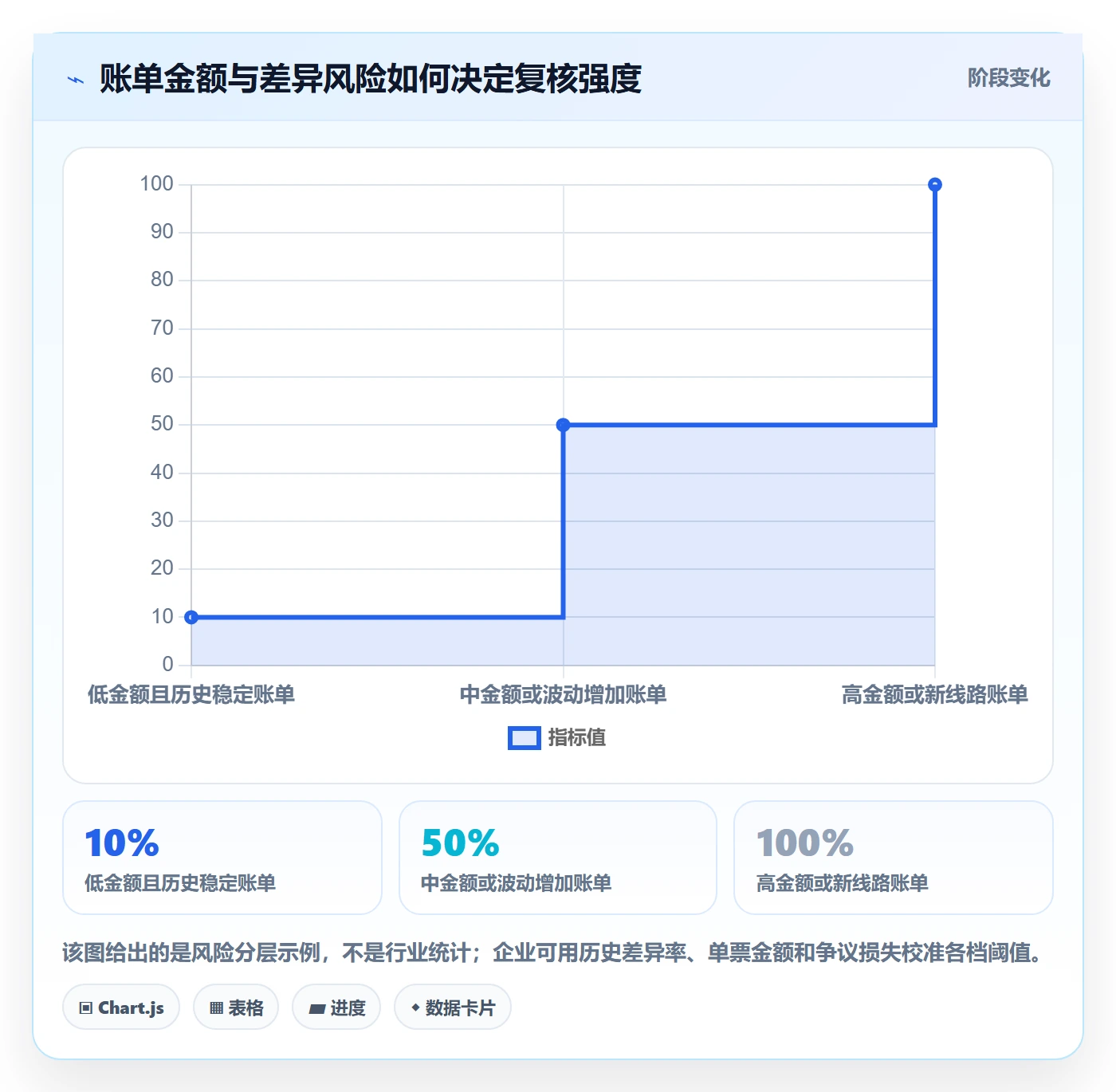The height and width of the screenshot is (1092, 1116).
Task: Click the 数据卡片 tag chip
Action: point(453,1008)
